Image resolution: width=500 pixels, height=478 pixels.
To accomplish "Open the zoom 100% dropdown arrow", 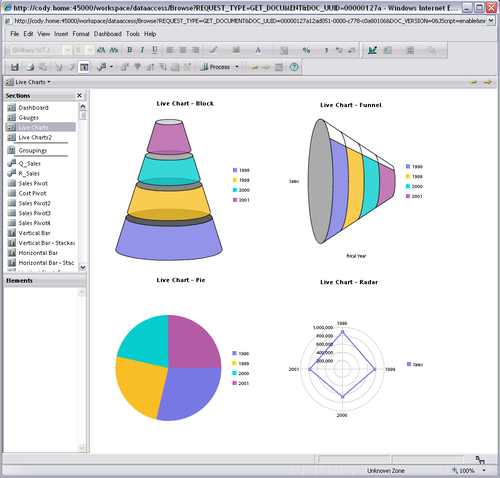I will pyautogui.click(x=484, y=471).
